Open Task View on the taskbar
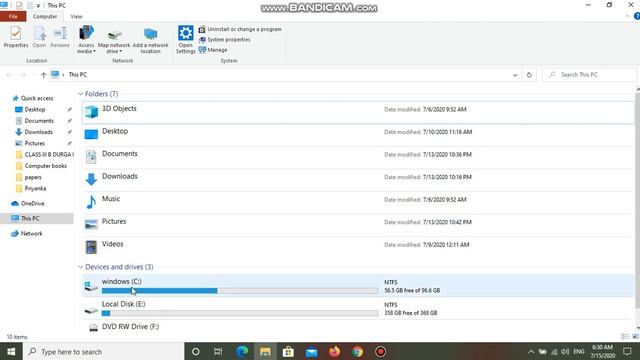 (218, 351)
